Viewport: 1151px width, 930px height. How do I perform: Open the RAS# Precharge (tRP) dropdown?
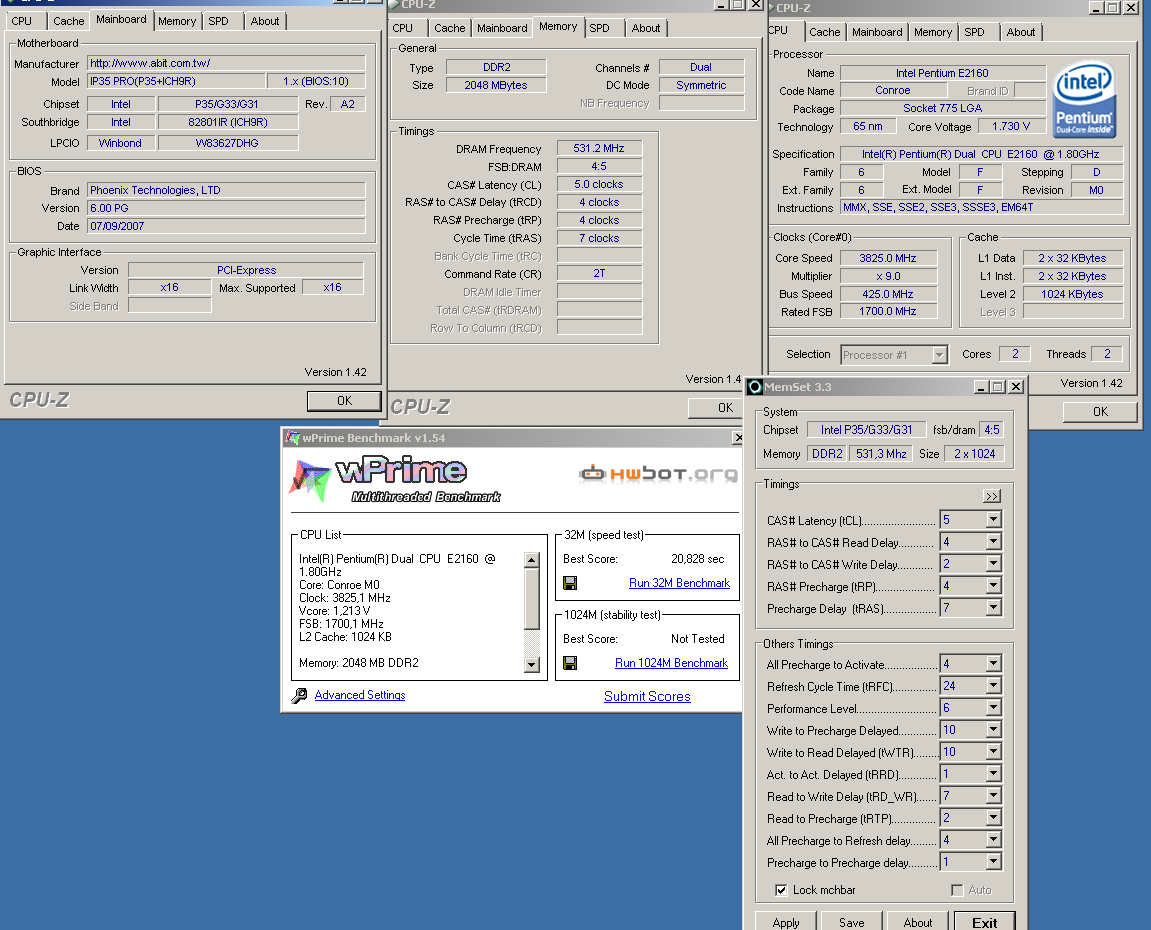tap(993, 586)
